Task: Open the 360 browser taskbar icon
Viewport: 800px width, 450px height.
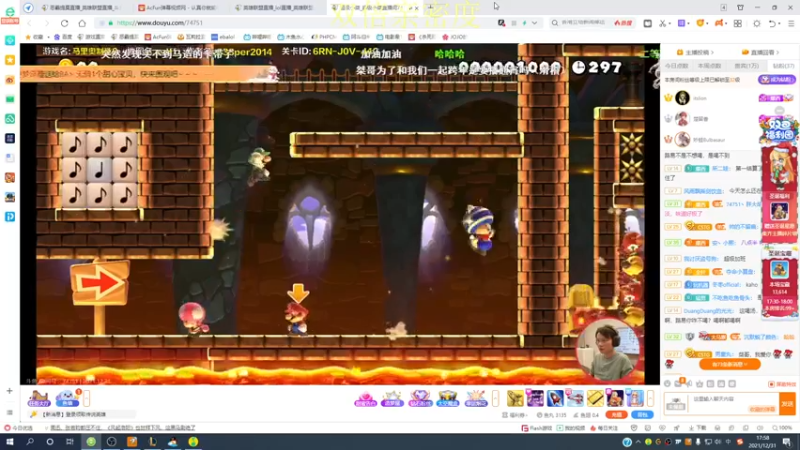Action: click(91, 442)
